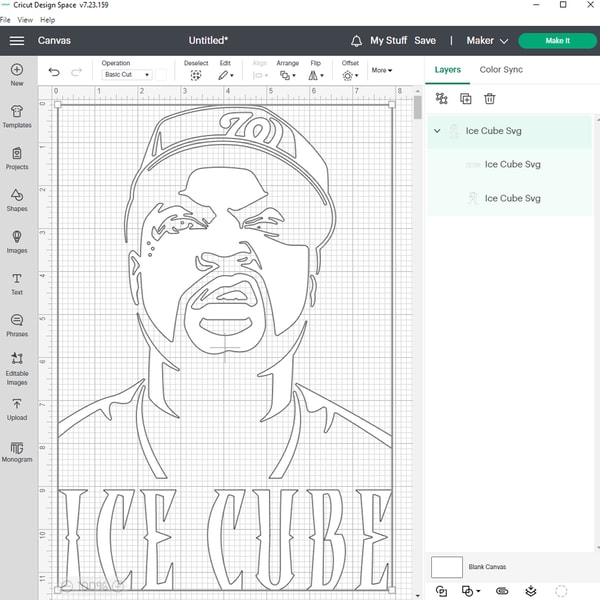Click the Undo arrow

pyautogui.click(x=54, y=72)
